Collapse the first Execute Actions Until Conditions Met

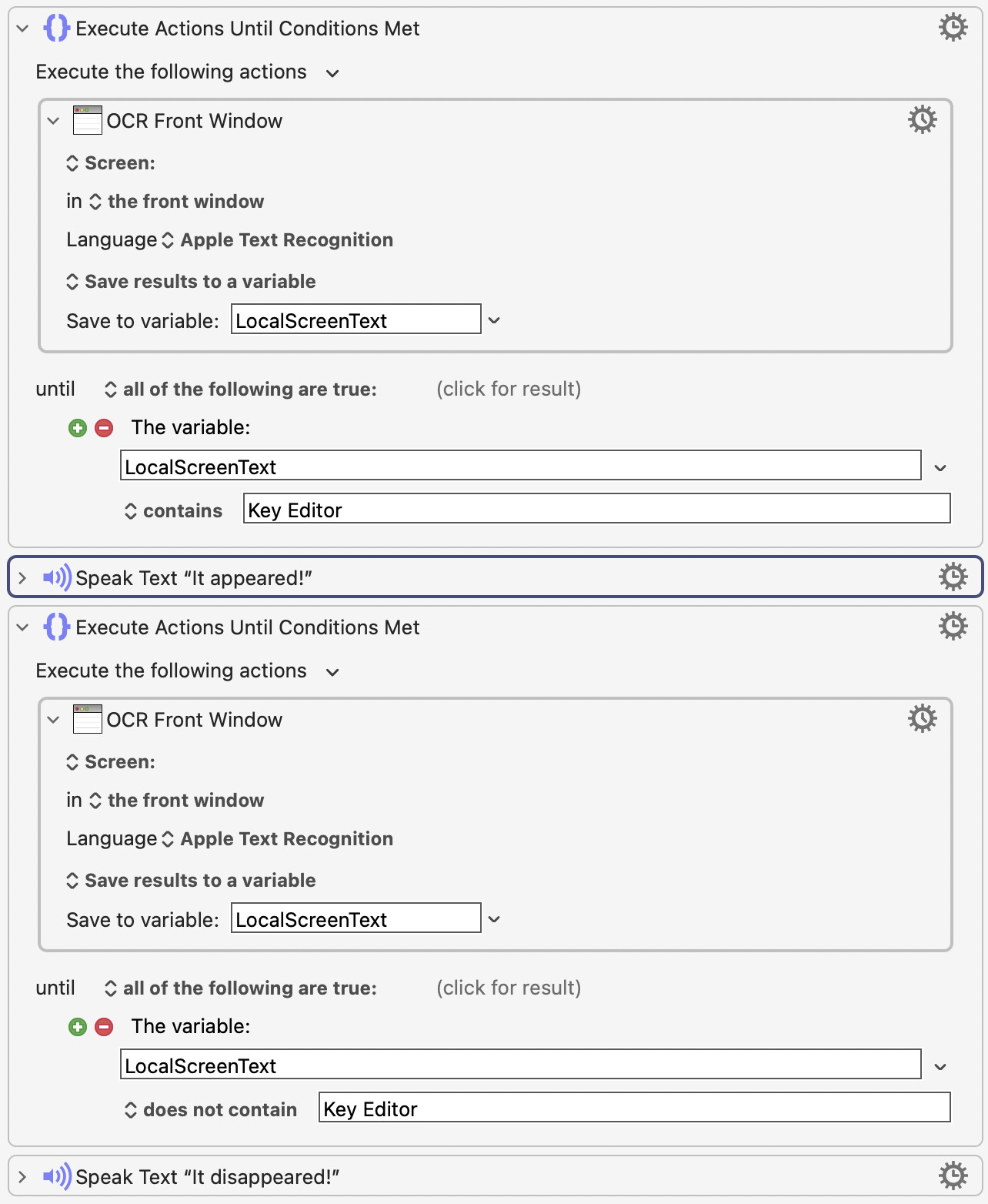pos(23,28)
